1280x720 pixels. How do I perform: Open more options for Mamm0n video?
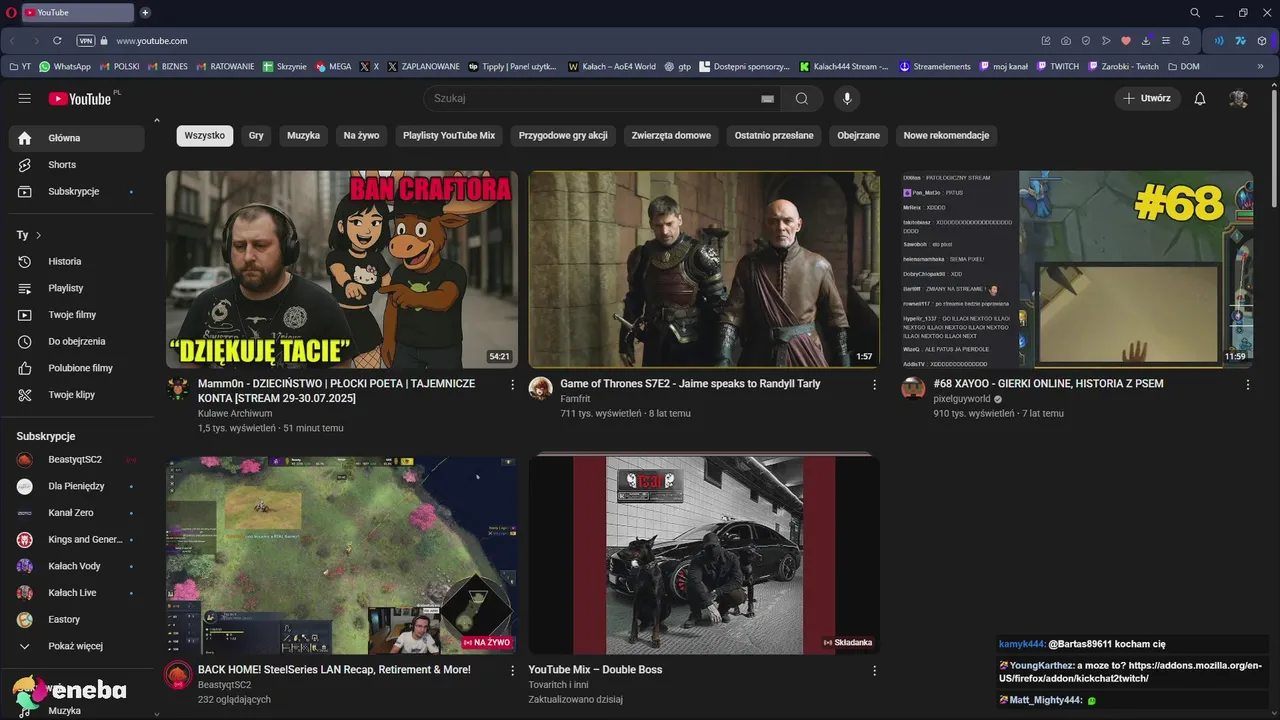(513, 385)
